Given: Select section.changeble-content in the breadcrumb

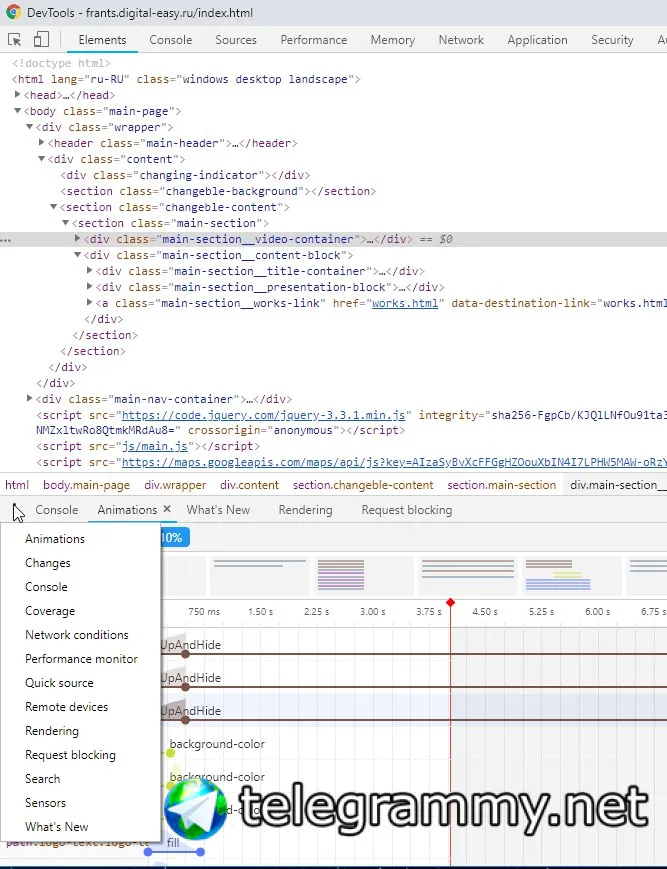Looking at the screenshot, I should point(363,485).
